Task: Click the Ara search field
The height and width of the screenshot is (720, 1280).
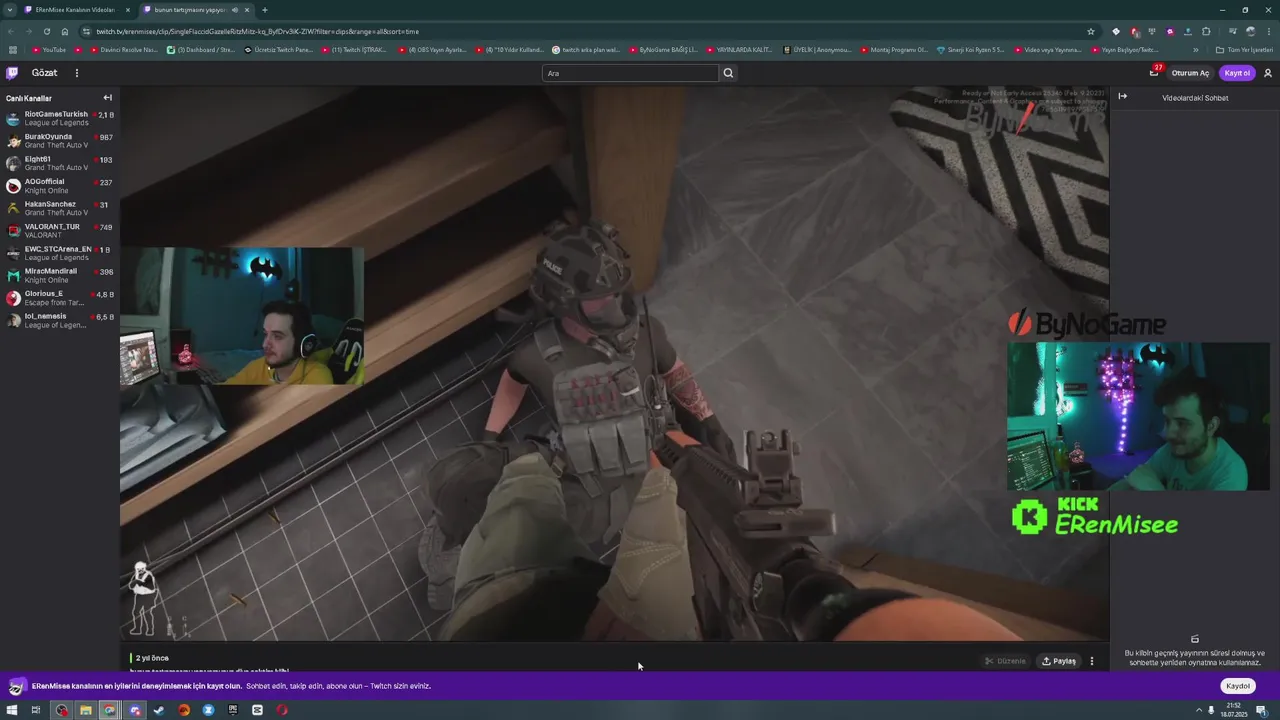Action: (630, 73)
